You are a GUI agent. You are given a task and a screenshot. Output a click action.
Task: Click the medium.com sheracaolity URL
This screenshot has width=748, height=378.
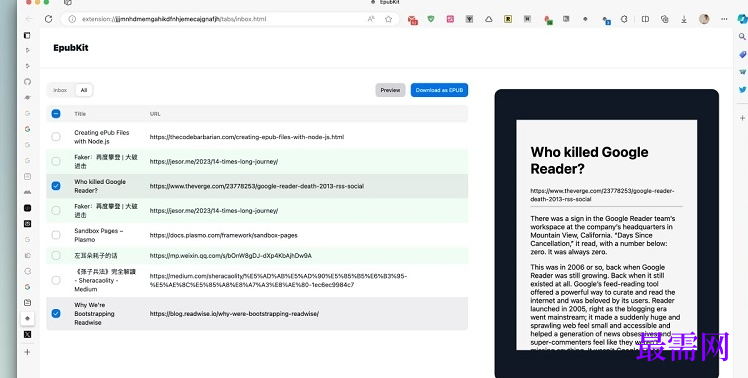tap(278, 281)
